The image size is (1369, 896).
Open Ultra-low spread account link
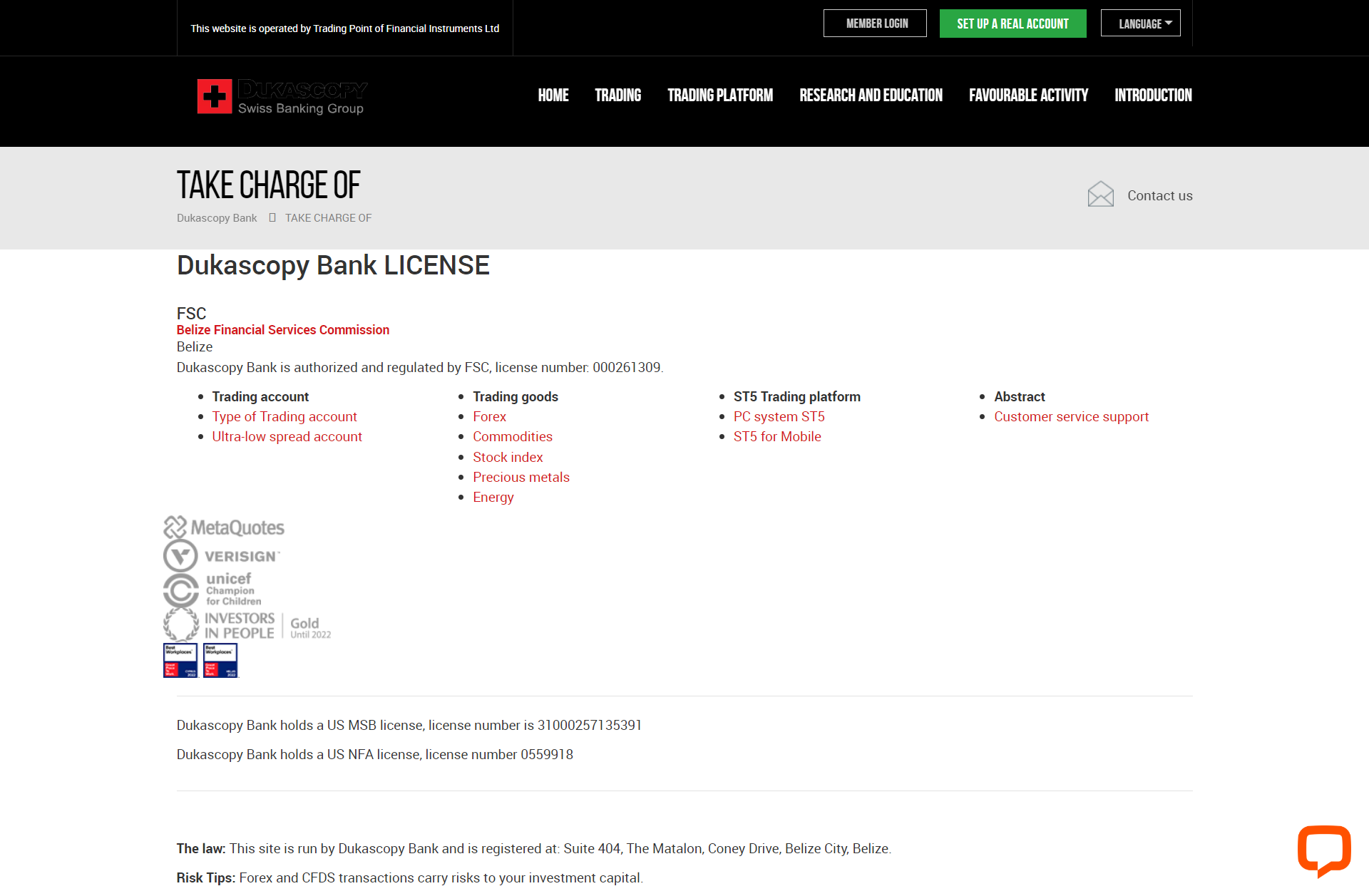287,436
